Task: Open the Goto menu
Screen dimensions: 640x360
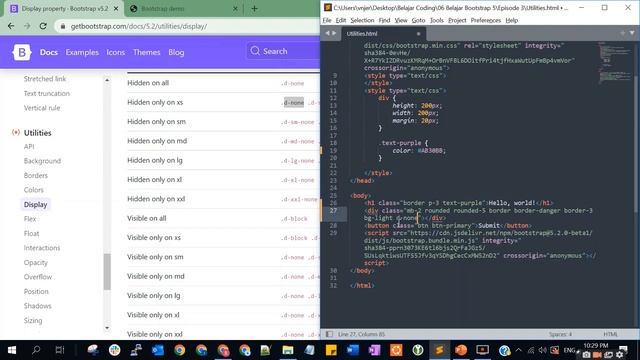Action: click(x=418, y=20)
